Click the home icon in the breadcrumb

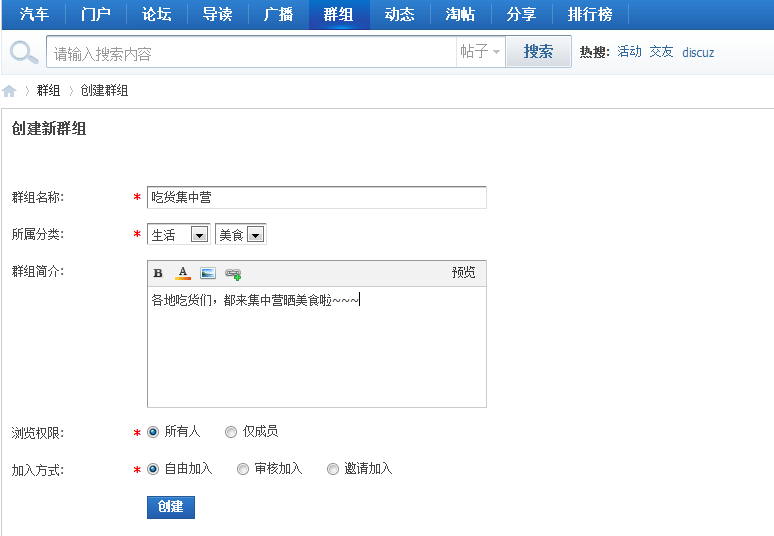tap(10, 91)
